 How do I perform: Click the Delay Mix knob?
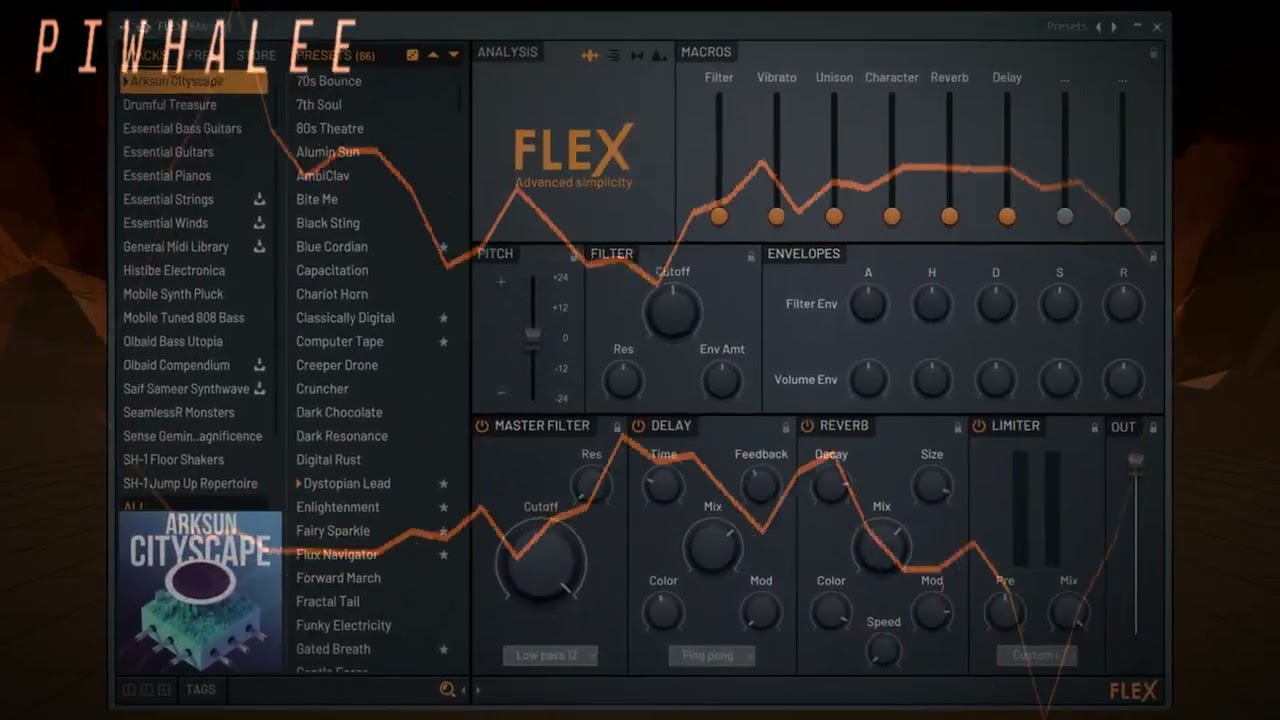713,546
